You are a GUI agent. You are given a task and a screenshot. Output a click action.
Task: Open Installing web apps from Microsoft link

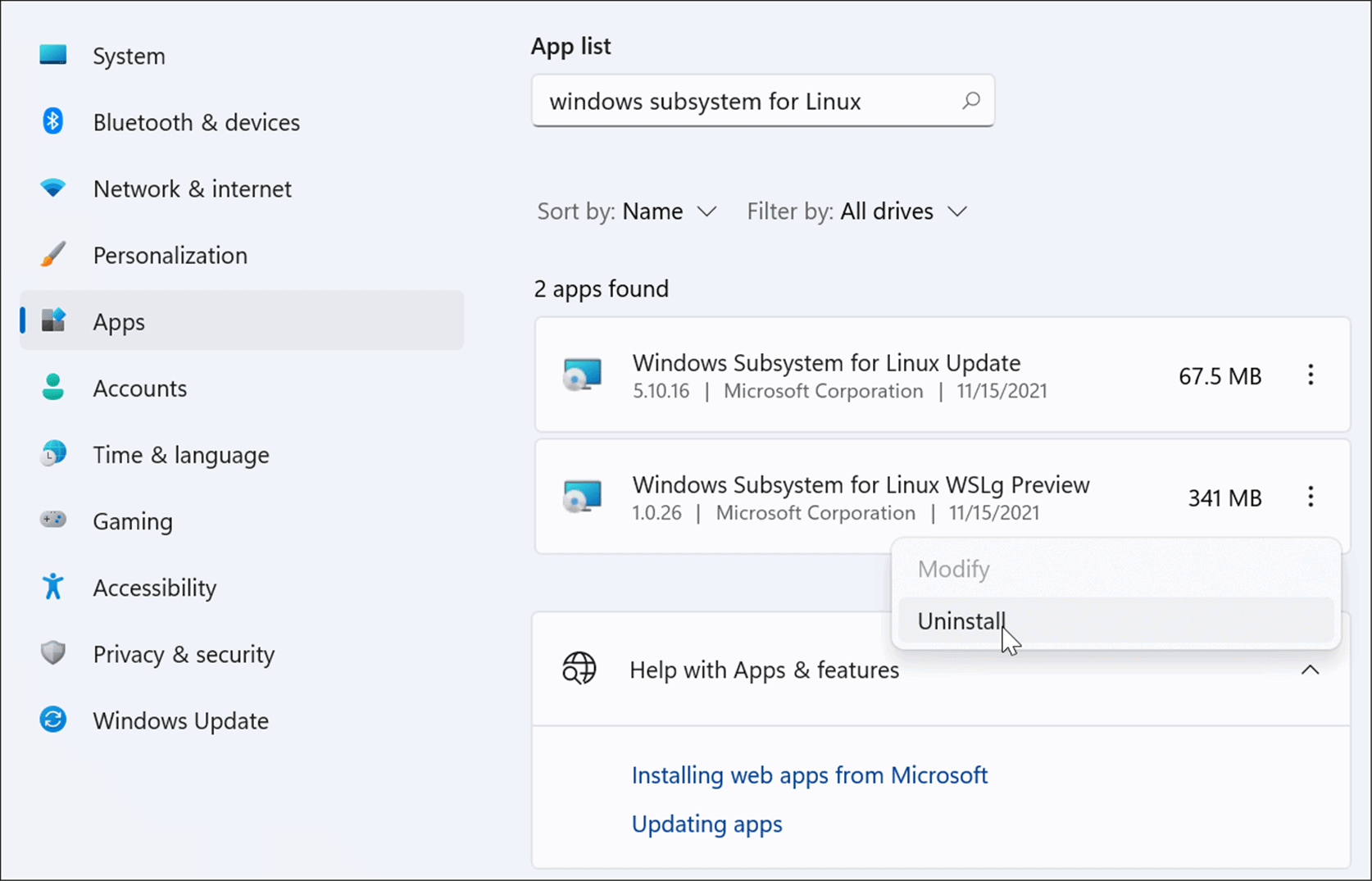point(810,774)
